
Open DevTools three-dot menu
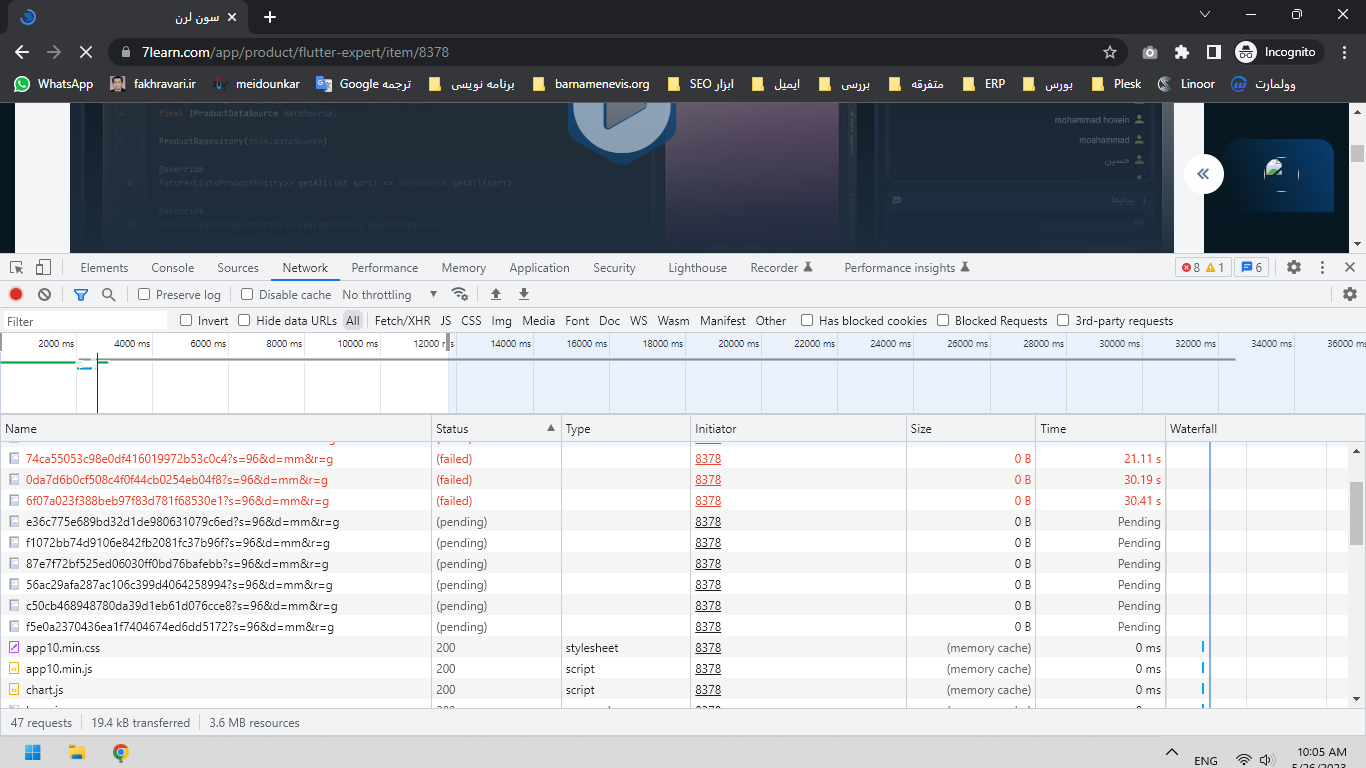(x=1322, y=267)
